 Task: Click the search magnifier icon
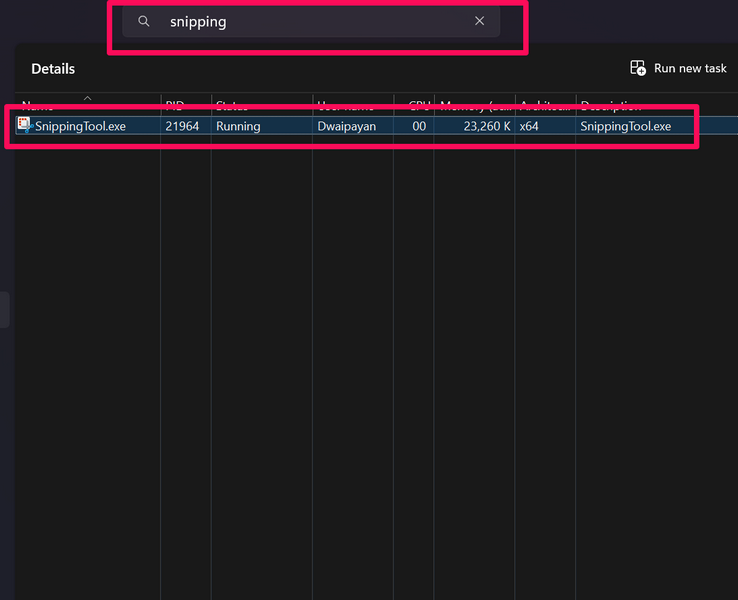click(x=144, y=21)
